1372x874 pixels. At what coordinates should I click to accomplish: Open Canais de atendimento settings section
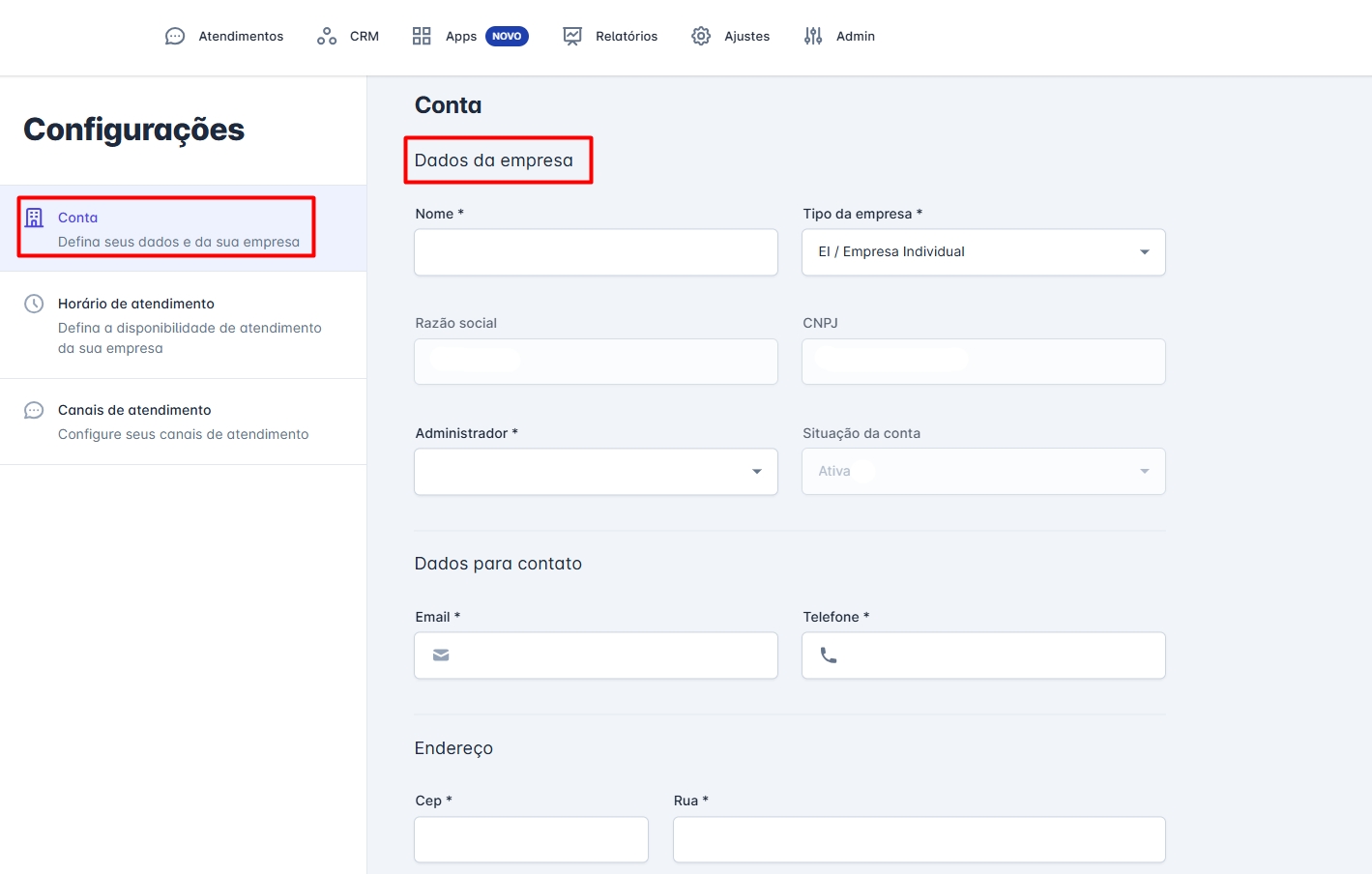tap(134, 410)
